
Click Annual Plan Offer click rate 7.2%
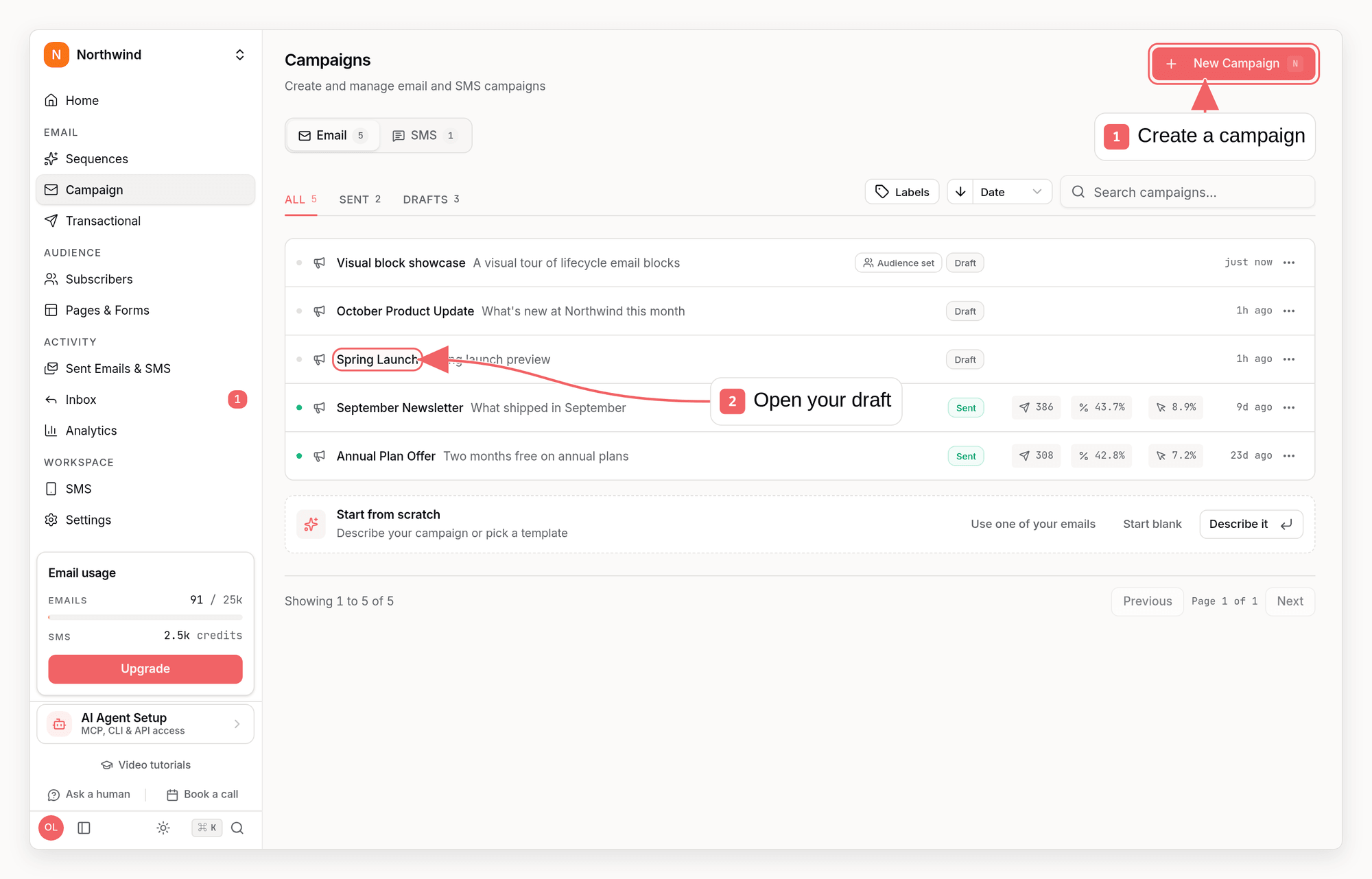pos(1176,456)
